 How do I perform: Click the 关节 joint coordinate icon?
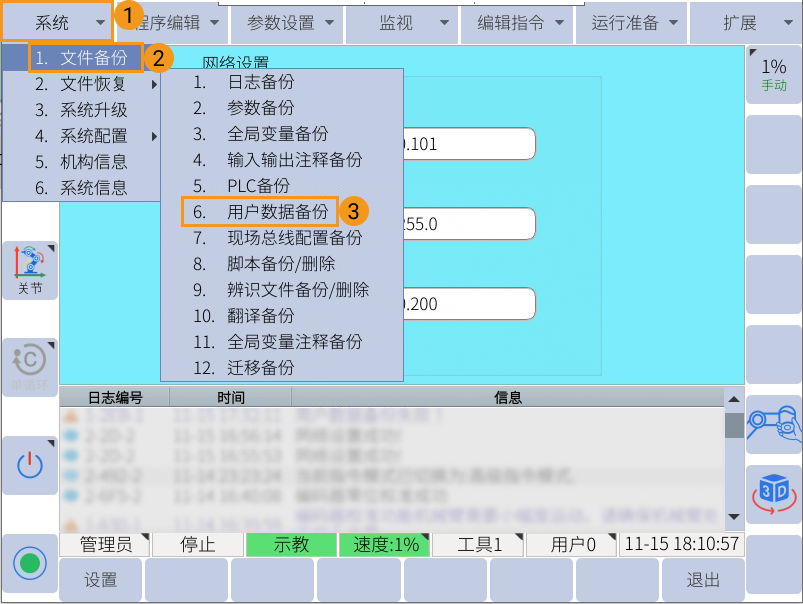[x=30, y=270]
